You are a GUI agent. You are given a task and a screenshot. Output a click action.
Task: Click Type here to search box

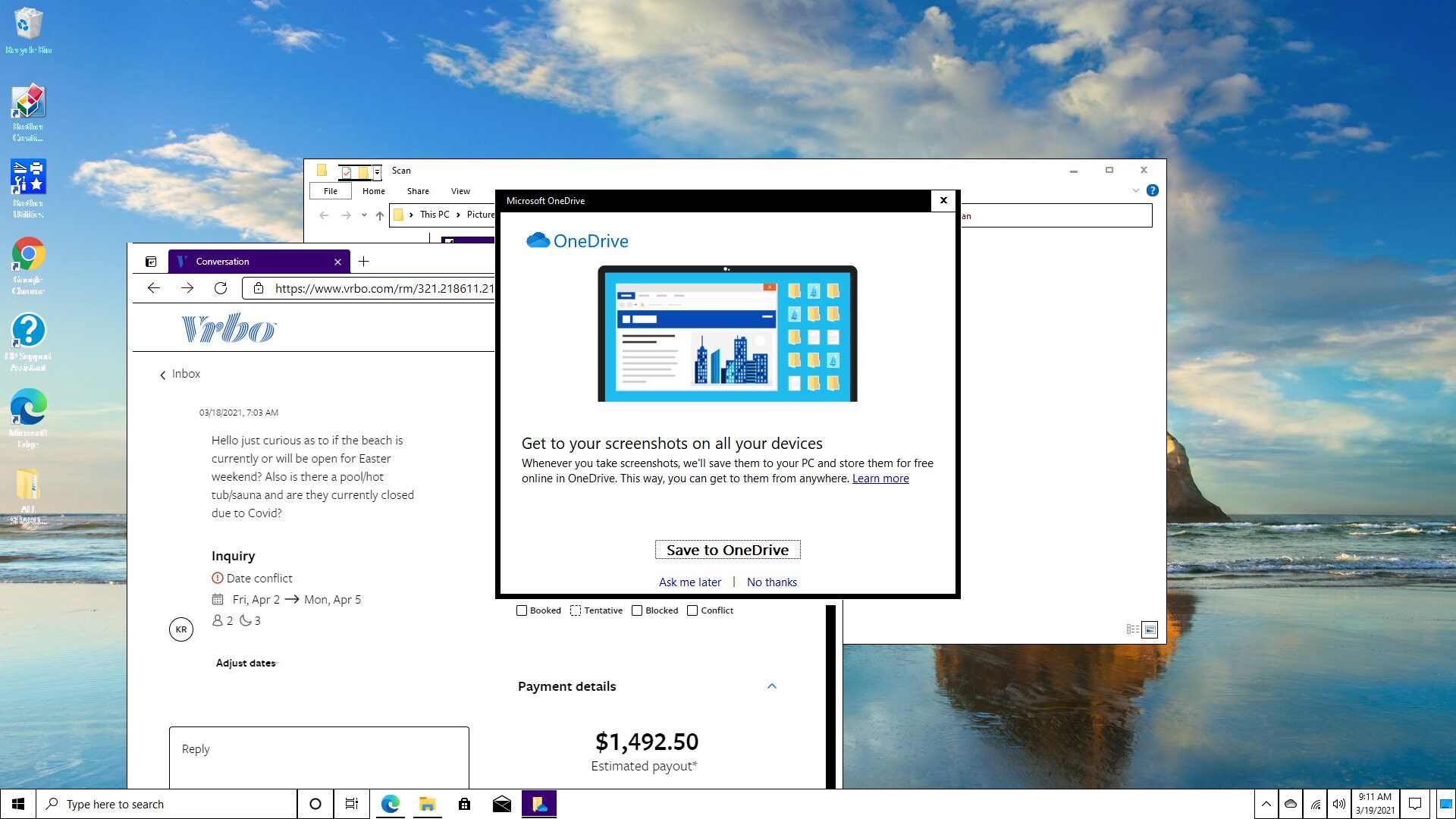pos(167,804)
